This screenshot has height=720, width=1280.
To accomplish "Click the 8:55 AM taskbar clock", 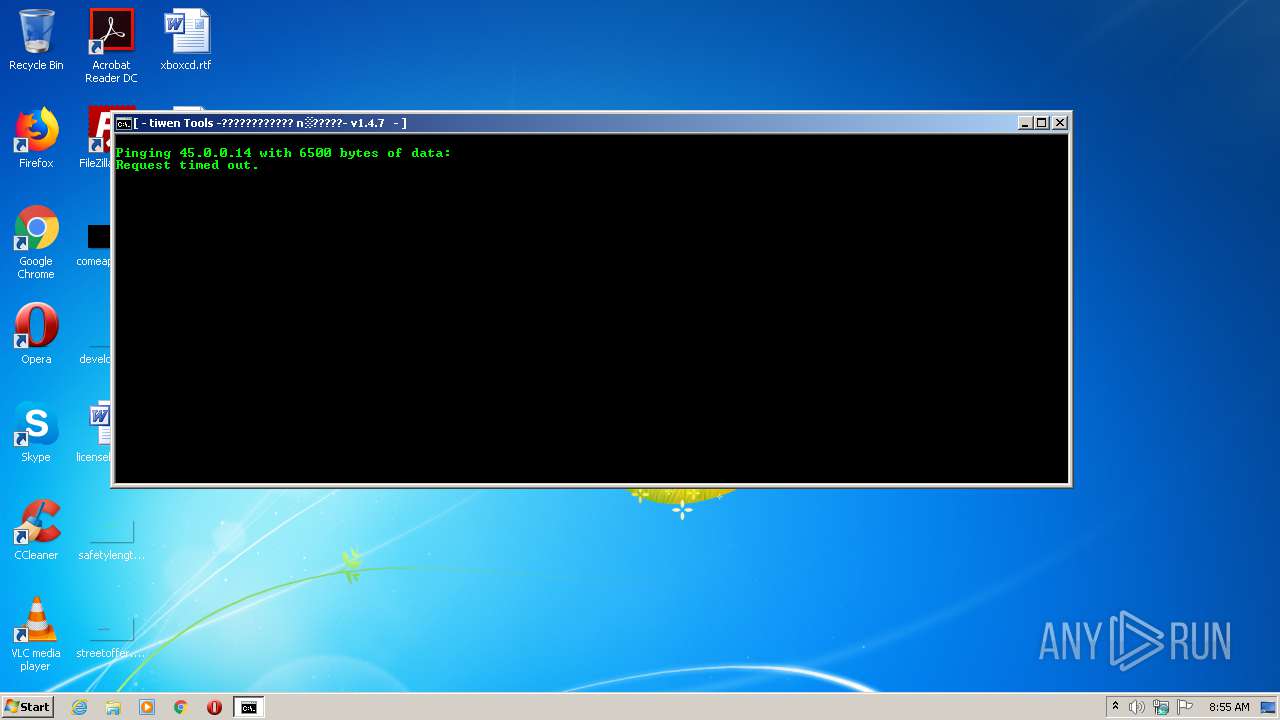I will click(x=1229, y=707).
